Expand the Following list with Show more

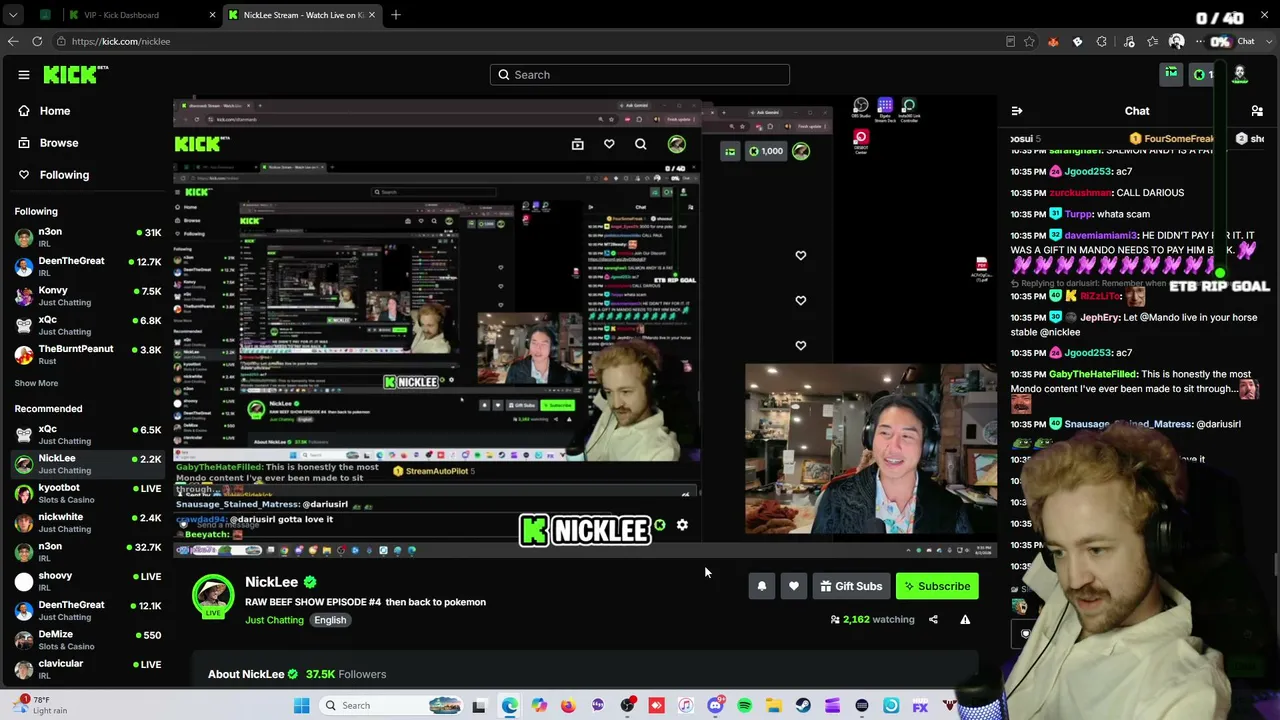[36, 383]
